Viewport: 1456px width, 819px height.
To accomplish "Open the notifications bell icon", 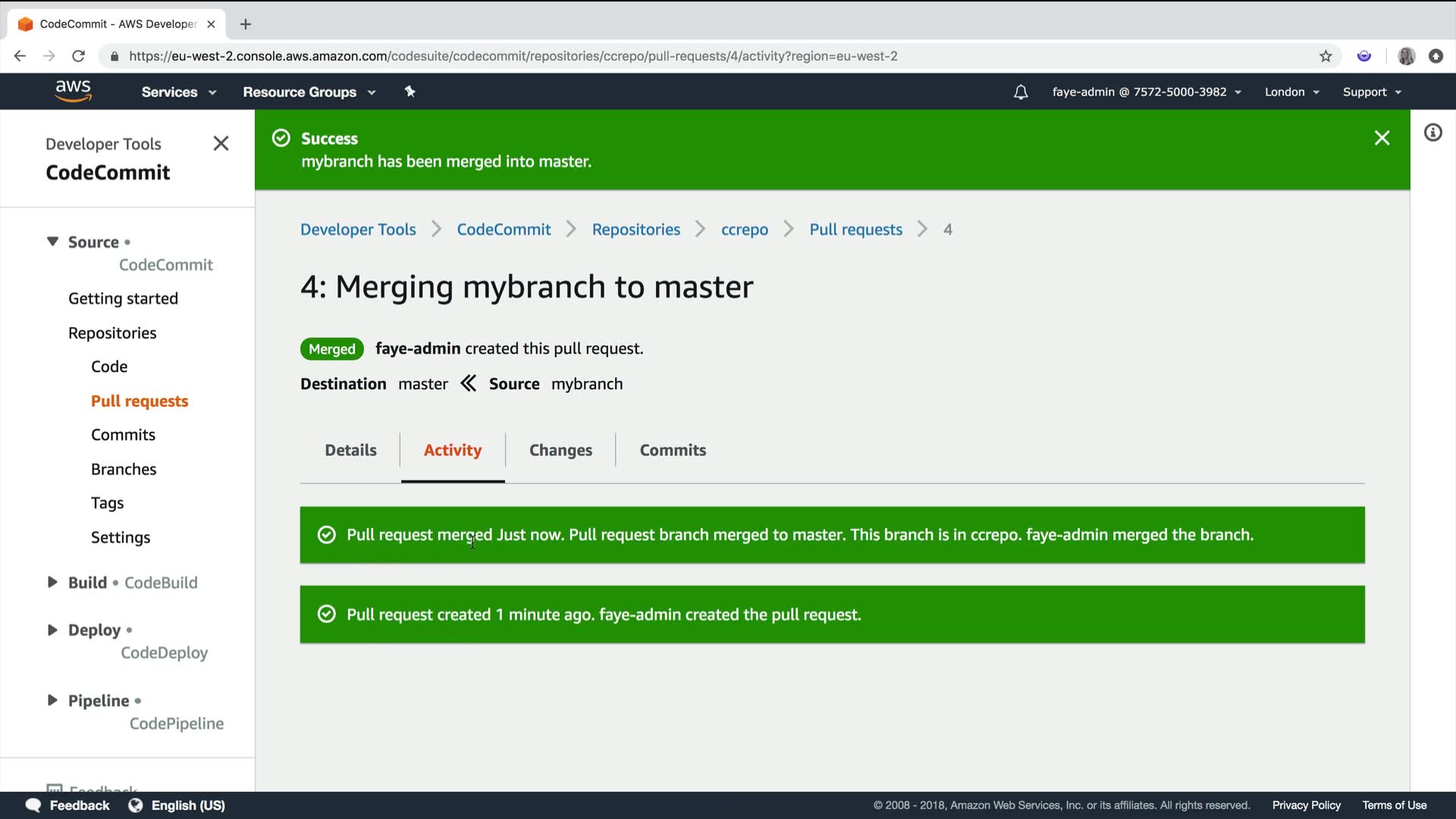I will pyautogui.click(x=1021, y=92).
